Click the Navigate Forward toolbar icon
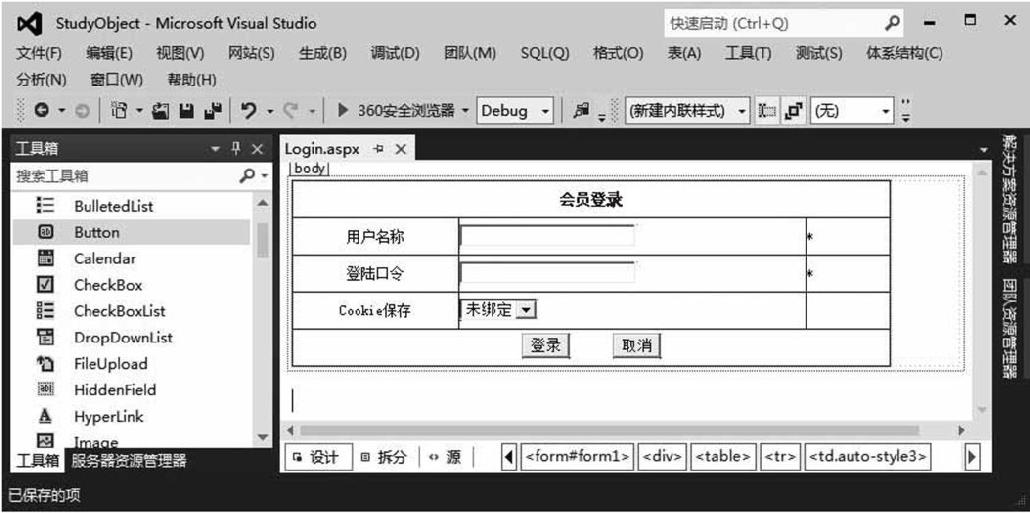The width and height of the screenshot is (1030, 513). tap(83, 111)
